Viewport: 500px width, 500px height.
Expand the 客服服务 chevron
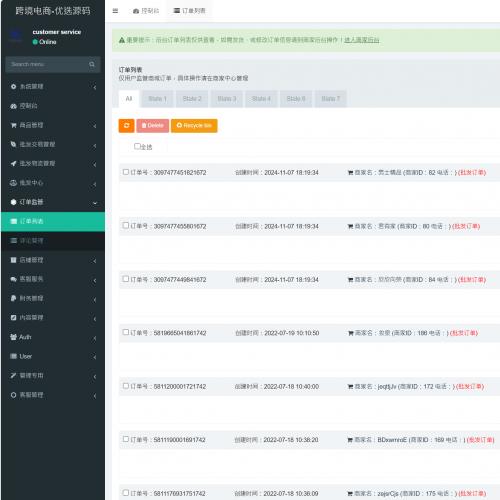[x=95, y=280]
